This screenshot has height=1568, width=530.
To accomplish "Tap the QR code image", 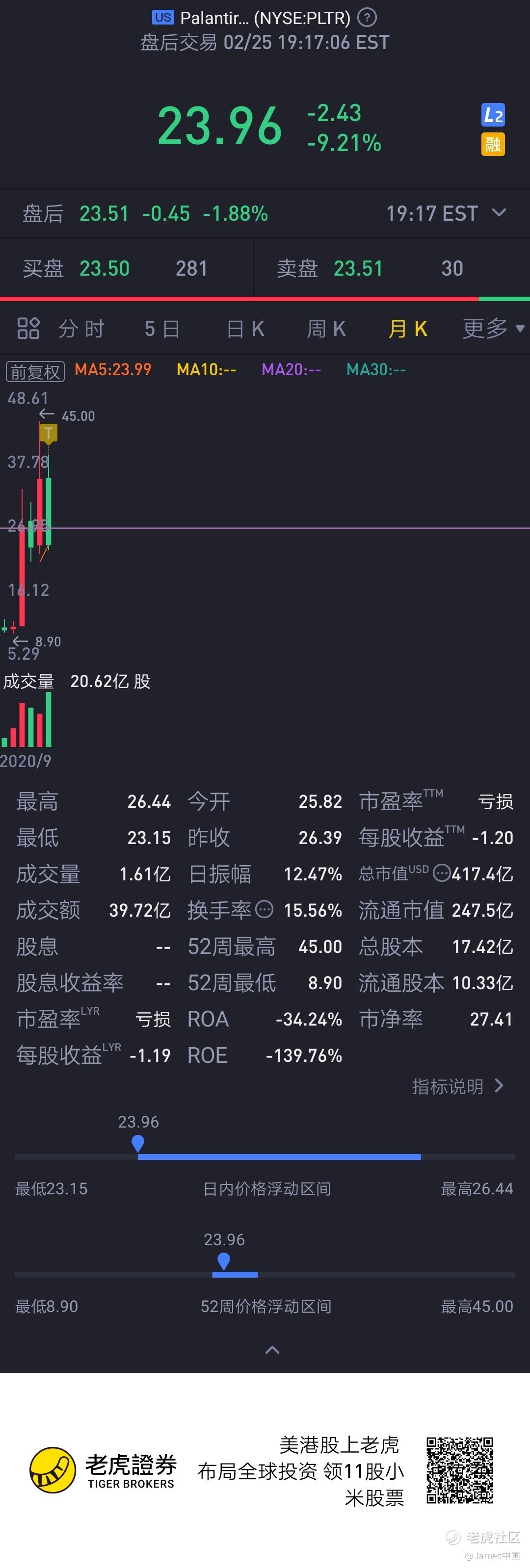I will (x=459, y=1470).
